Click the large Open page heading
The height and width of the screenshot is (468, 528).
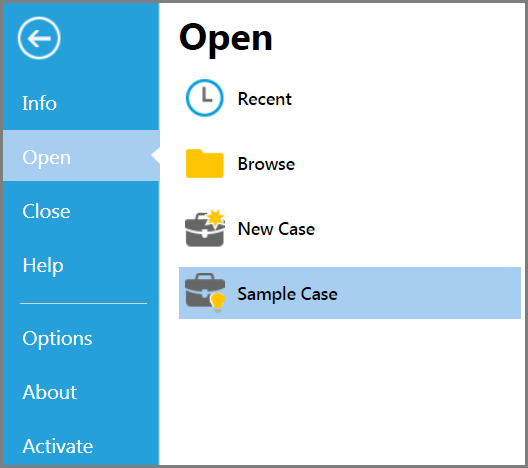(x=226, y=39)
